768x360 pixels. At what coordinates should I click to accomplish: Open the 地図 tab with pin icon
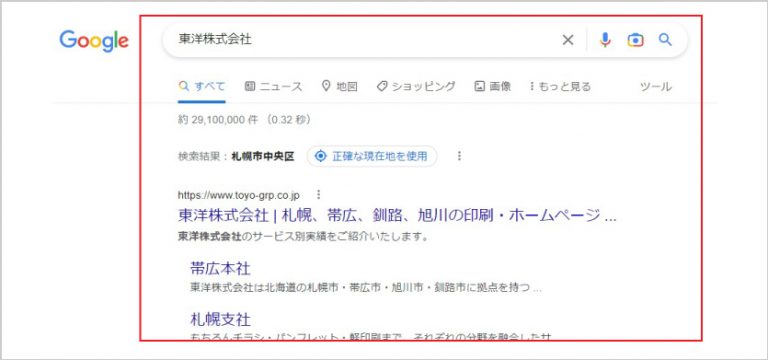click(339, 87)
